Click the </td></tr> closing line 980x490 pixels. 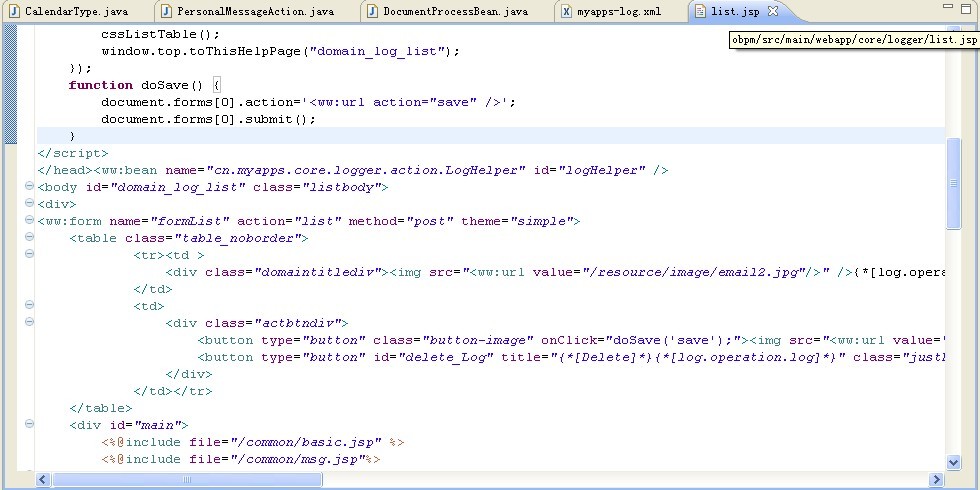(172, 391)
